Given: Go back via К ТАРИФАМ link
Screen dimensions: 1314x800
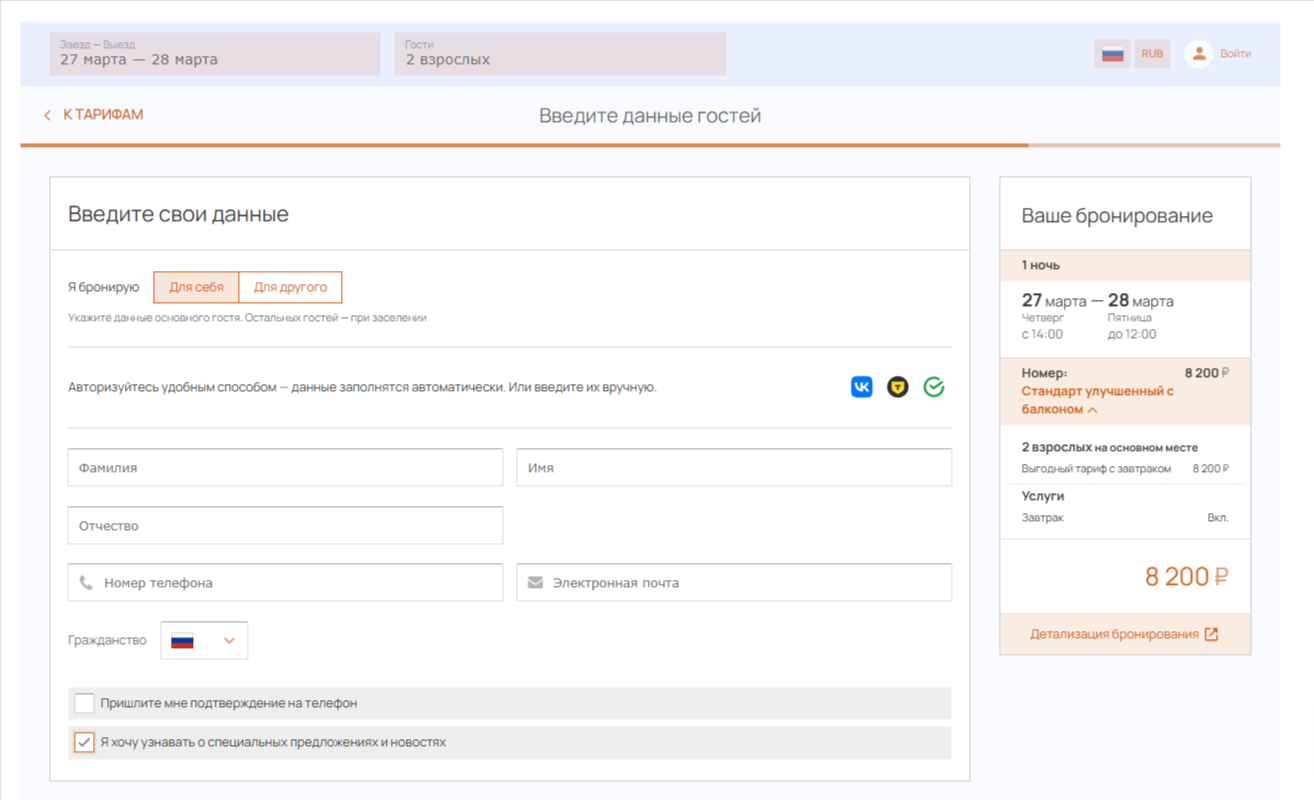Looking at the screenshot, I should (103, 115).
